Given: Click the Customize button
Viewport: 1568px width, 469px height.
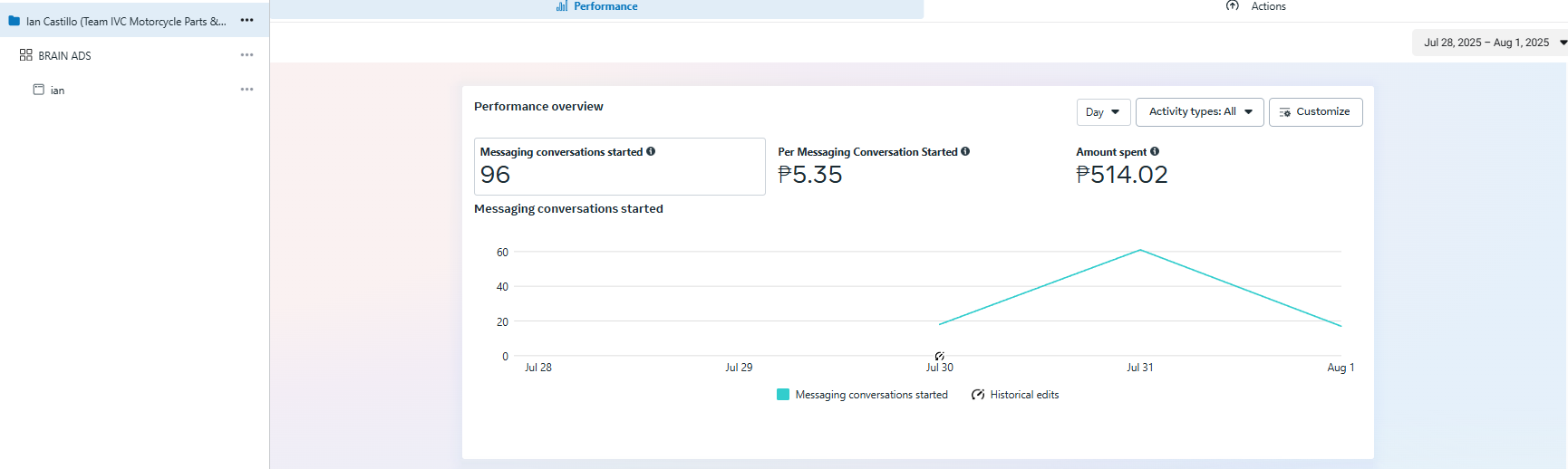Looking at the screenshot, I should click(1315, 112).
